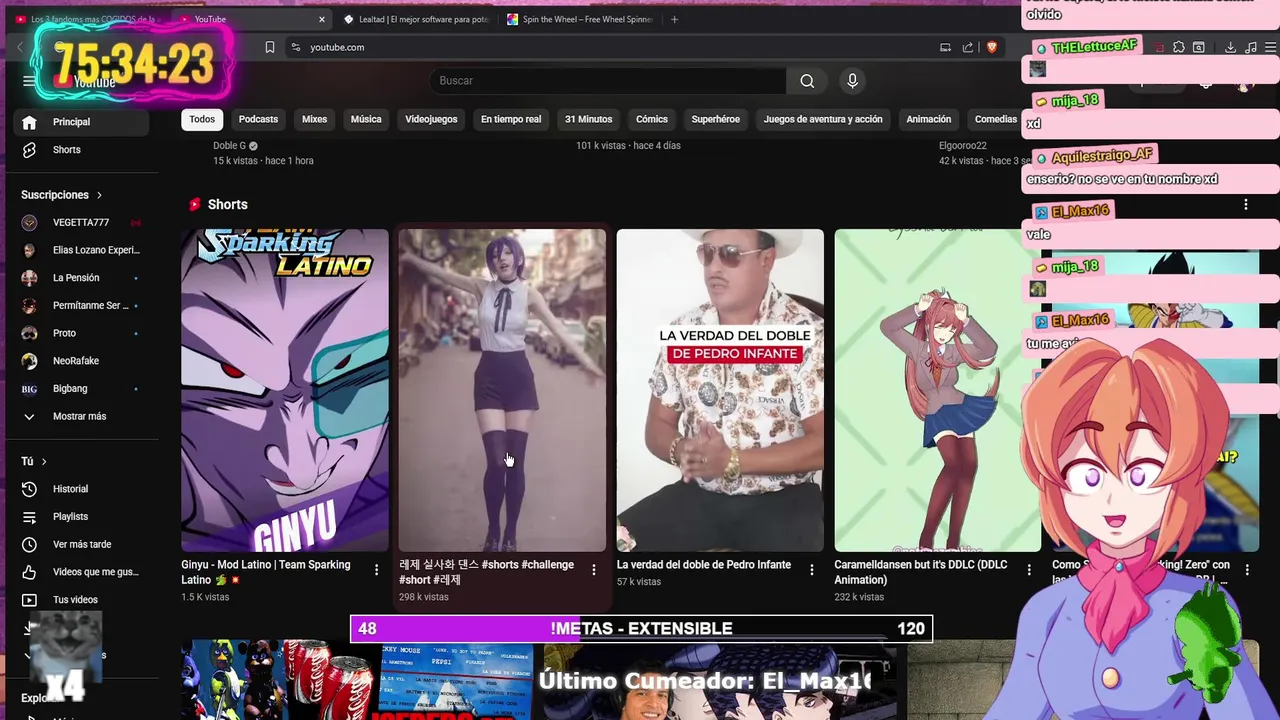The width and height of the screenshot is (1280, 720).
Task: Close the YouTube browser tab
Action: (322, 19)
